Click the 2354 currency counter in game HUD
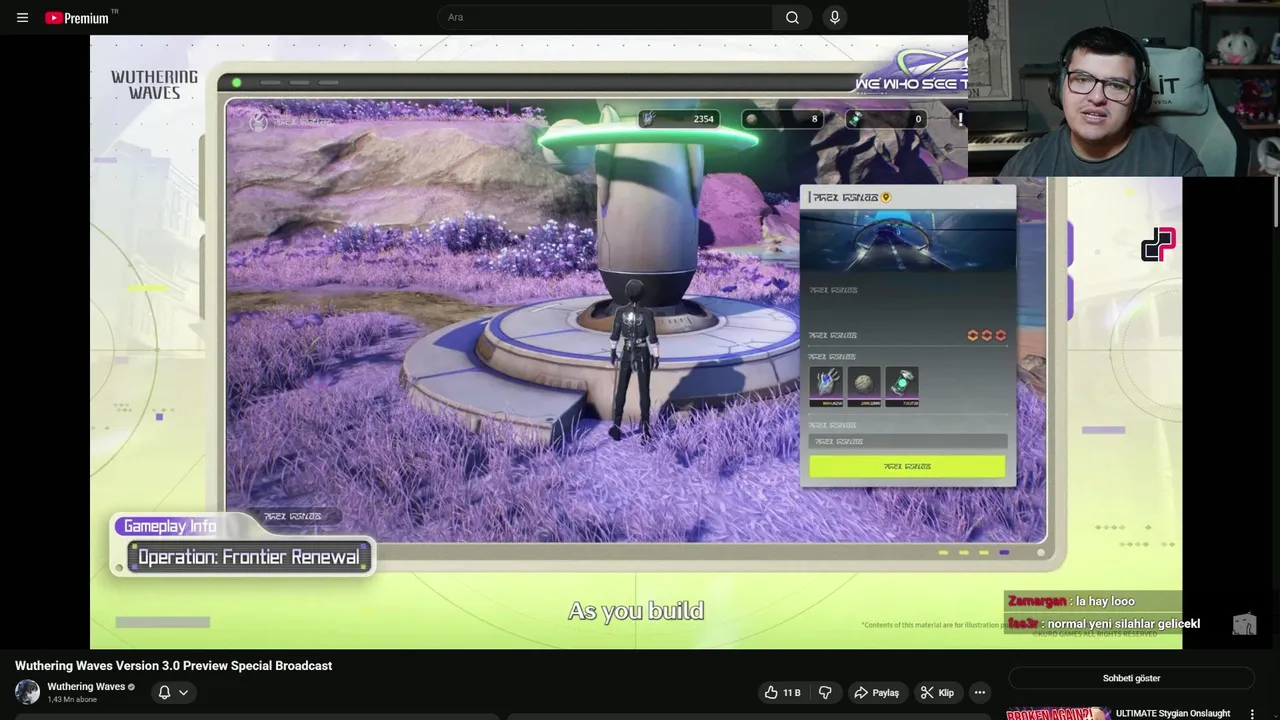 [678, 119]
